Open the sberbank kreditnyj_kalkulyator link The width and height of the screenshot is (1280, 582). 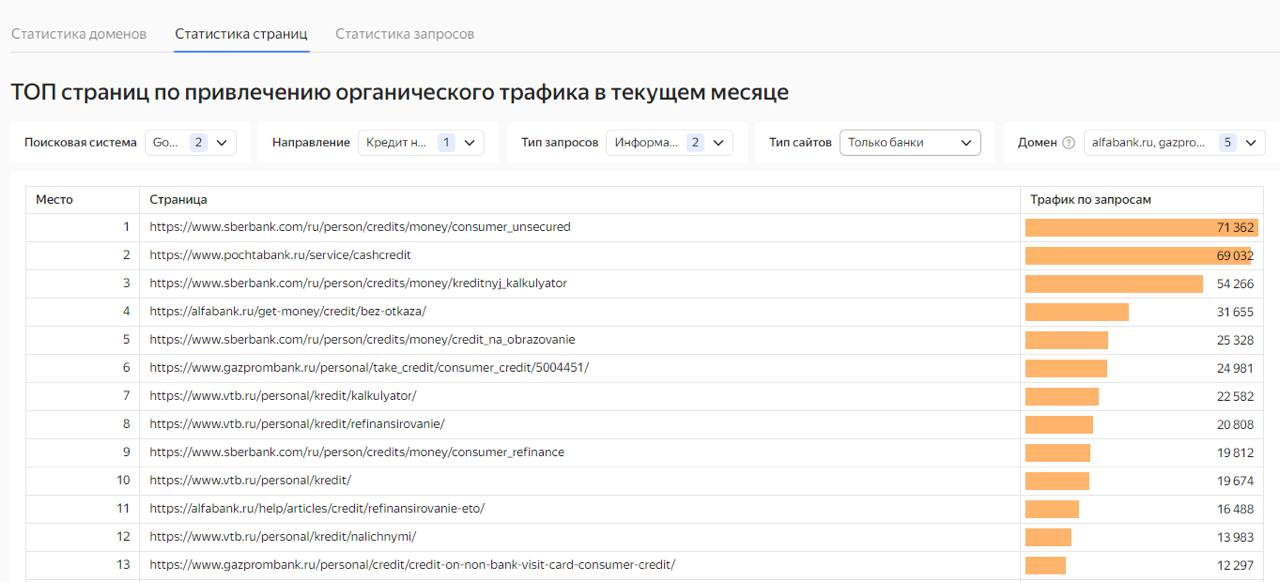(x=358, y=283)
